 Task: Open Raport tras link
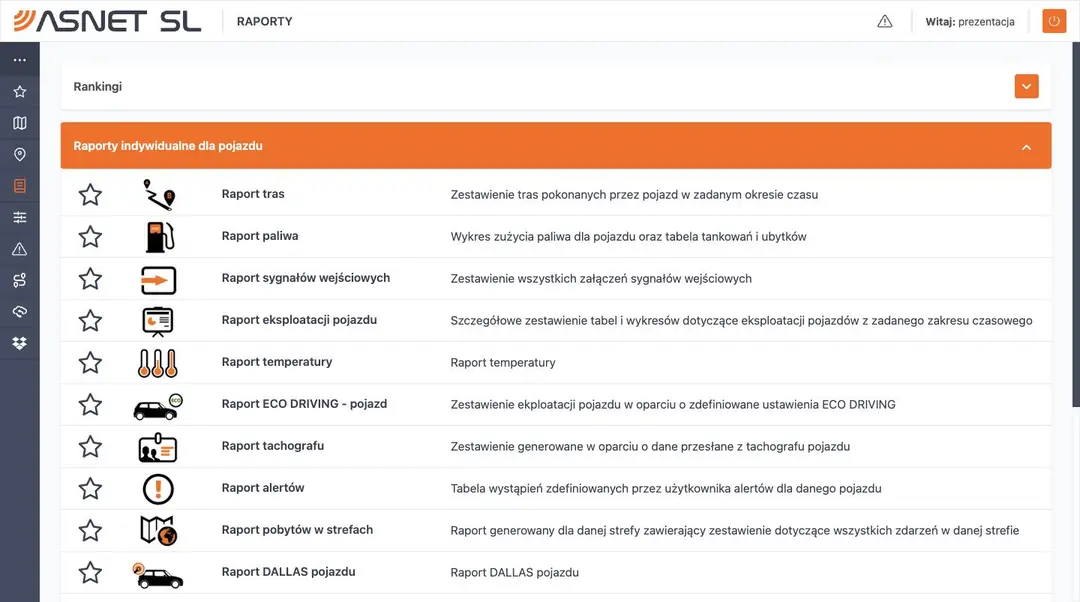coord(253,194)
